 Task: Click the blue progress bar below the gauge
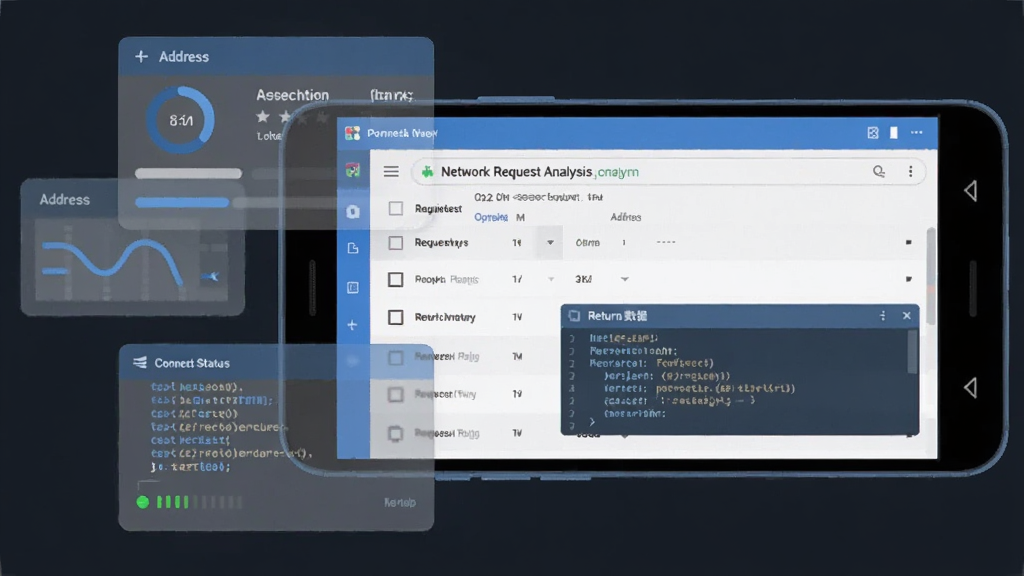pos(182,202)
